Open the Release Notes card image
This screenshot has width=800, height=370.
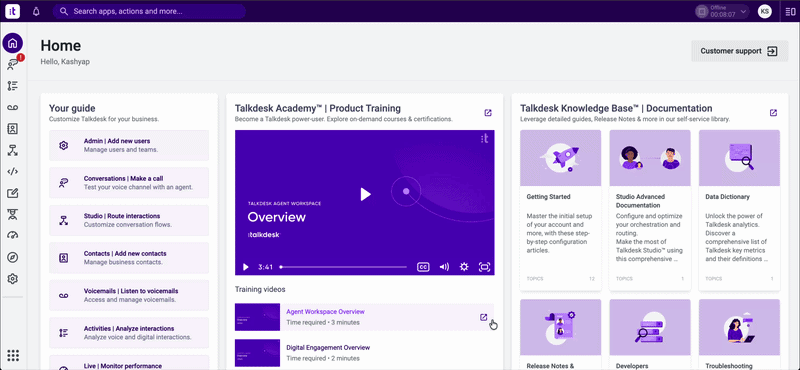pyautogui.click(x=560, y=327)
